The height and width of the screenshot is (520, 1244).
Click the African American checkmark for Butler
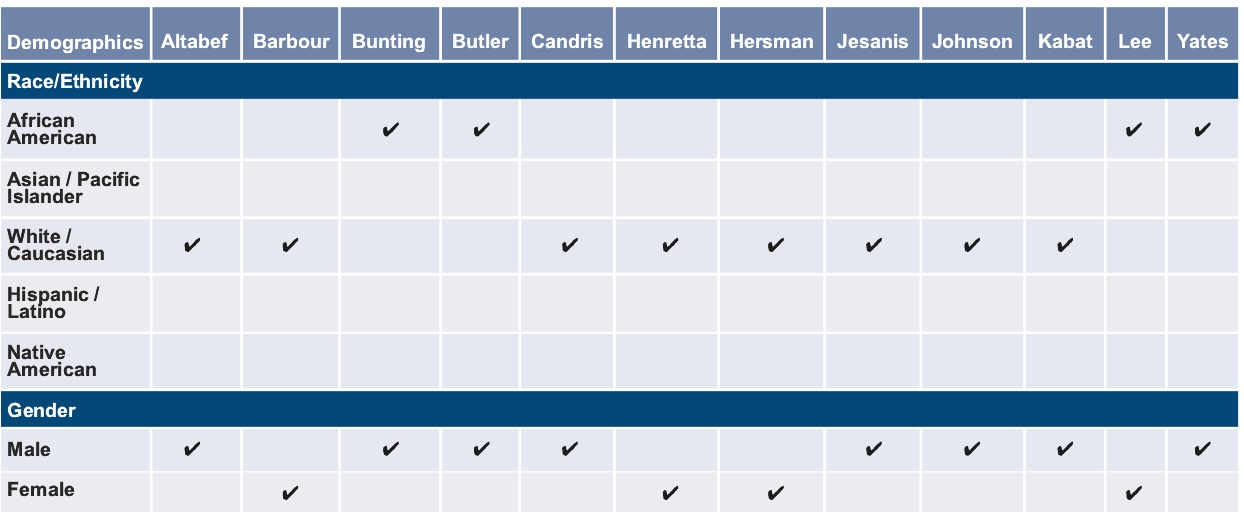point(481,131)
